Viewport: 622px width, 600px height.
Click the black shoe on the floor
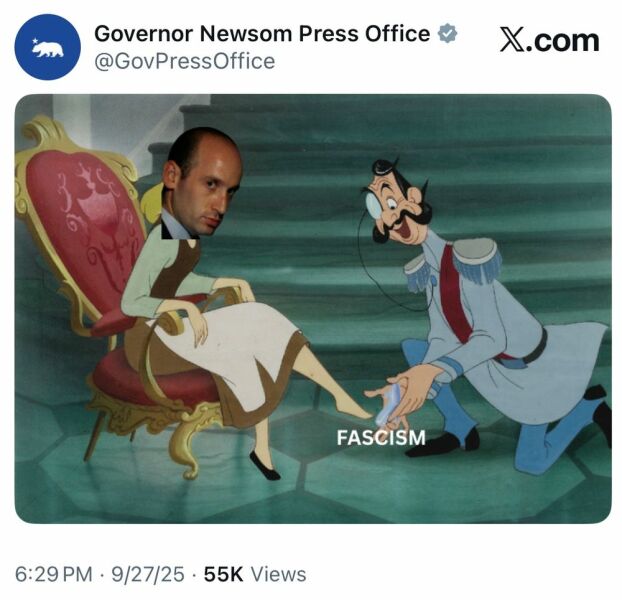point(264,465)
